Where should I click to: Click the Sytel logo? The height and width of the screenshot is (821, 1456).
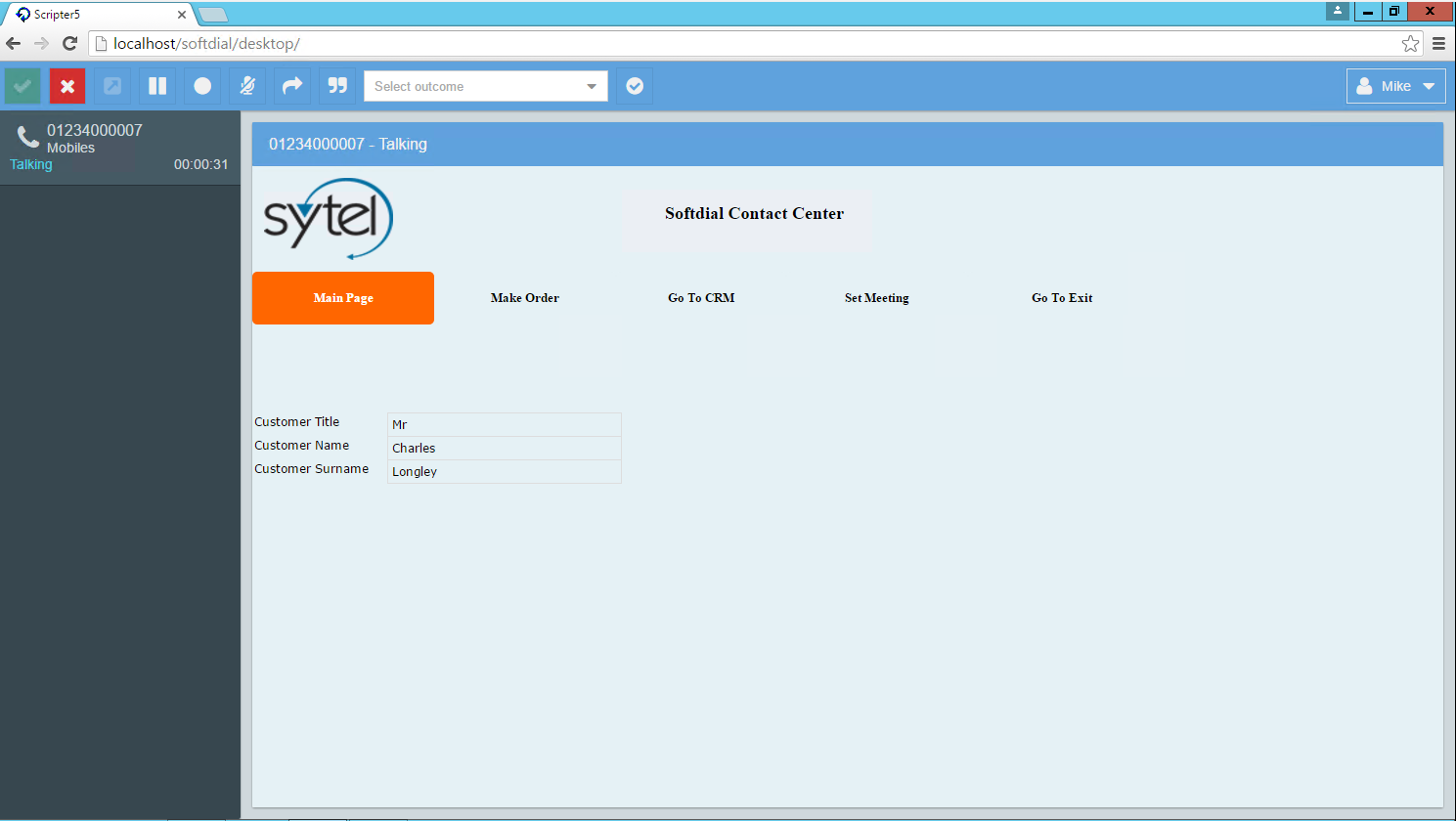329,219
